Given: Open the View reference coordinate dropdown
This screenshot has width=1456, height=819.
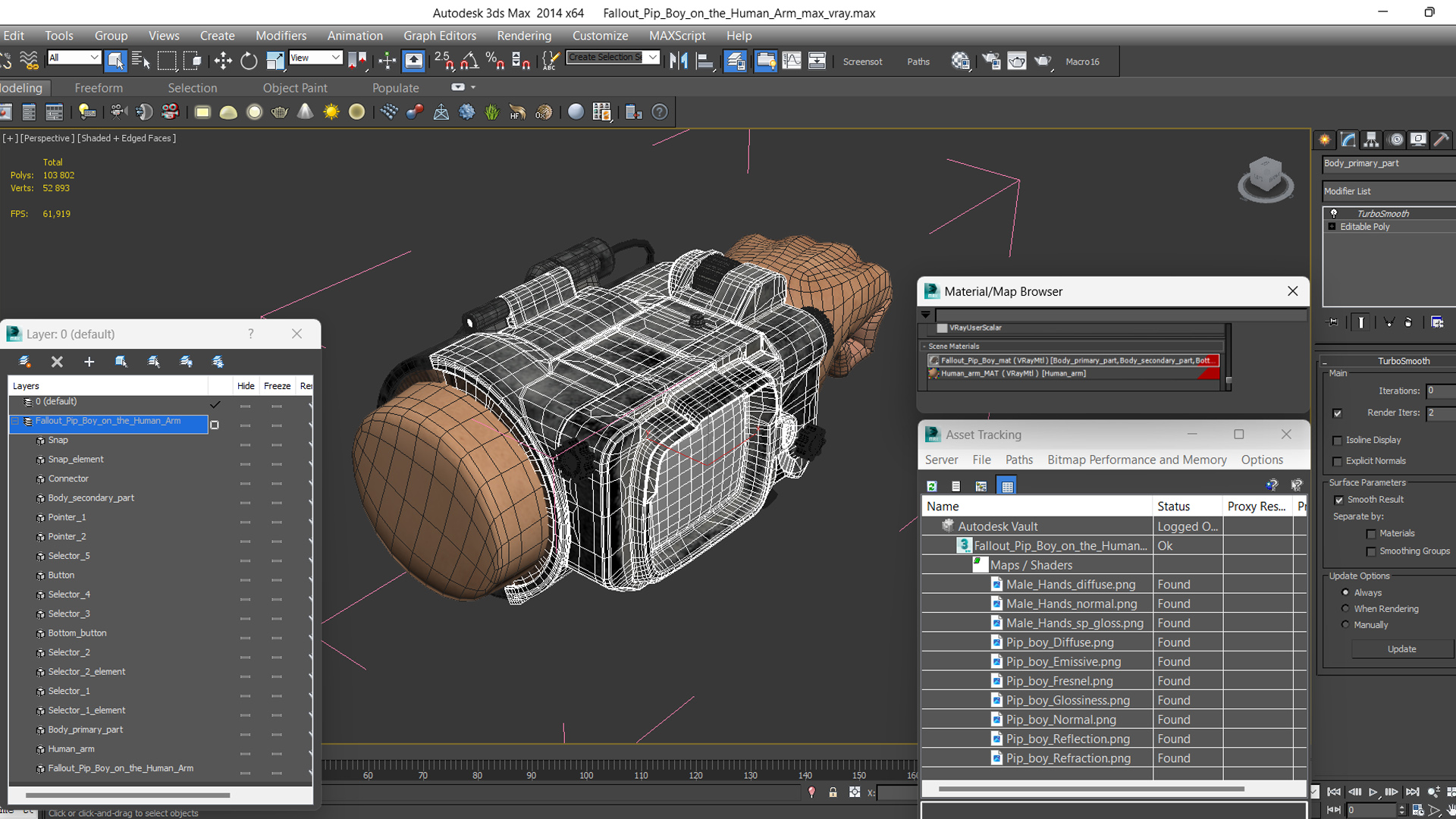Looking at the screenshot, I should 315,58.
